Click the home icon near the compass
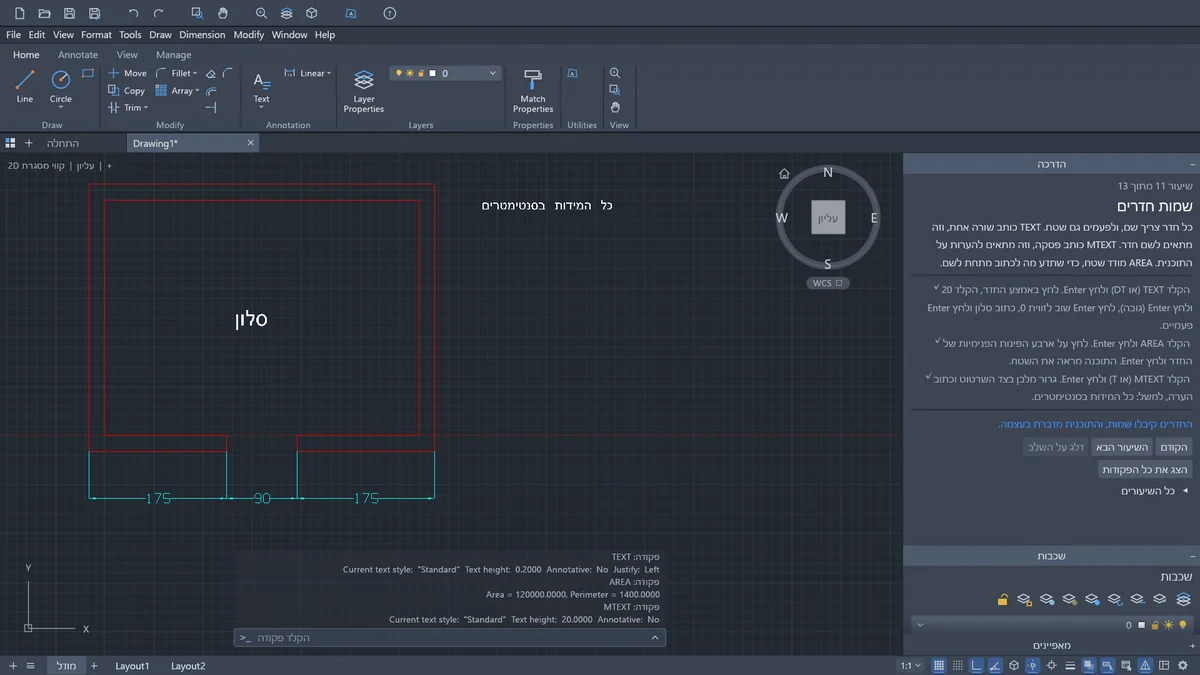Image resolution: width=1200 pixels, height=675 pixels. (785, 174)
